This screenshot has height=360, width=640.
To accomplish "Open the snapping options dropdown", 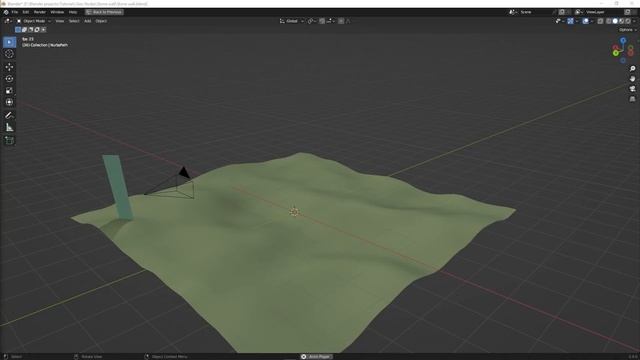I will coord(331,21).
